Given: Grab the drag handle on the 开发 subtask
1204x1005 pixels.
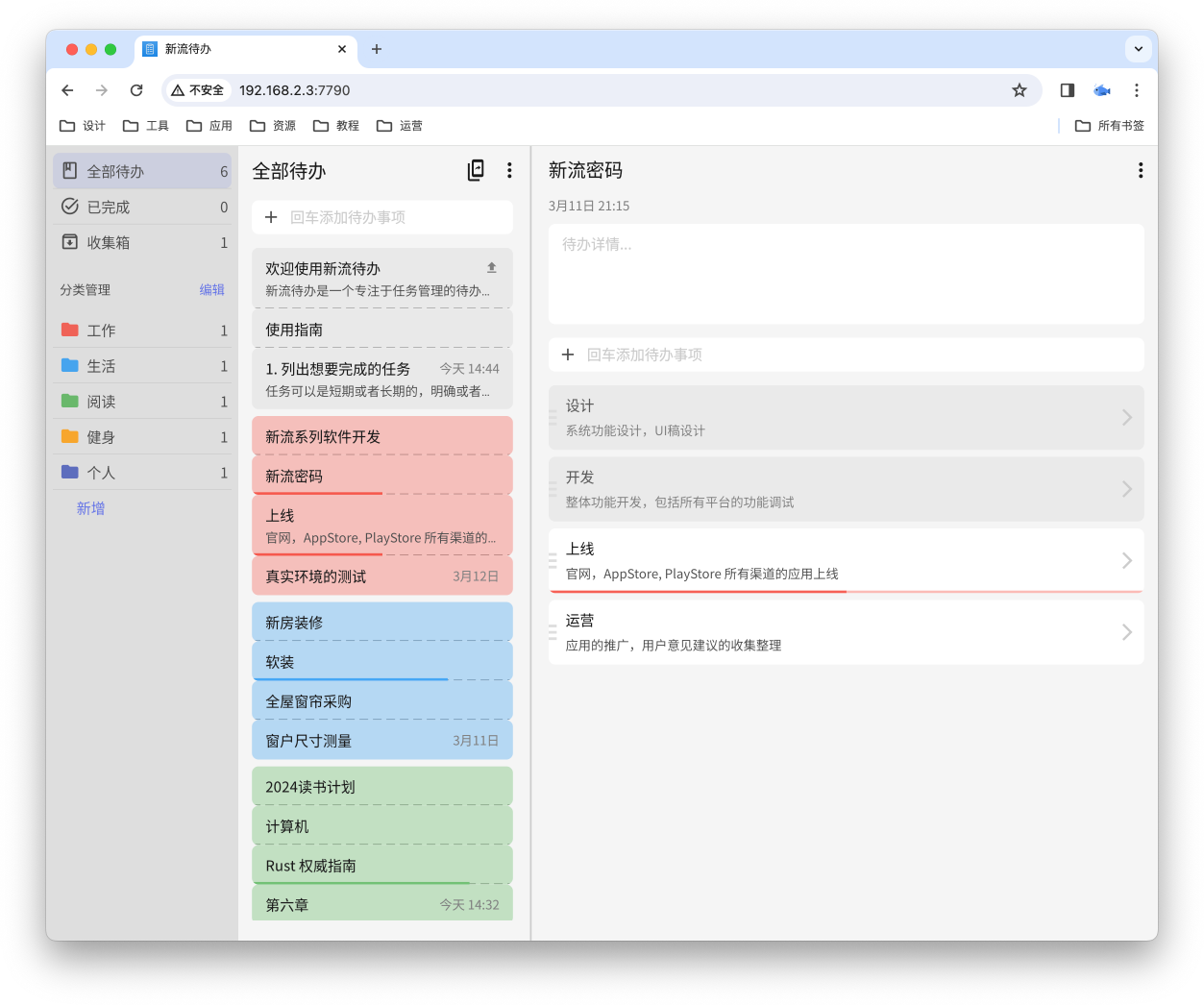Looking at the screenshot, I should [553, 489].
